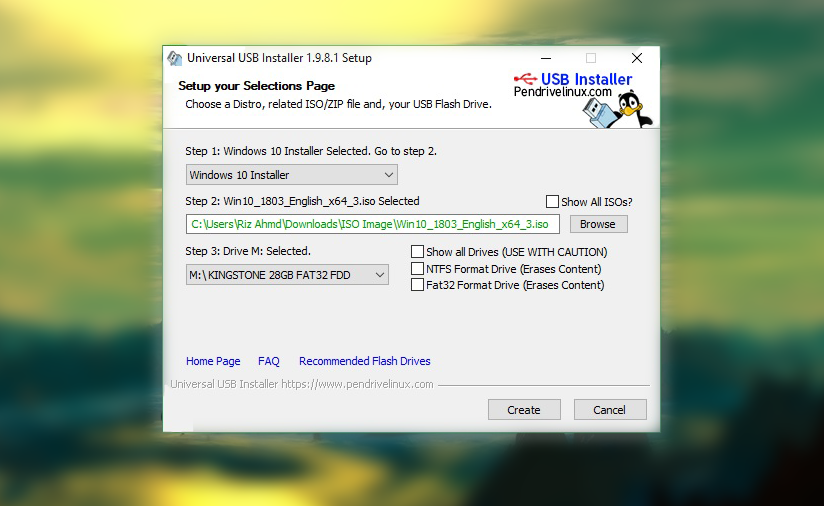Click the 'Setup your Selections Page' heading
Screen dimensions: 824x506
pos(256,86)
